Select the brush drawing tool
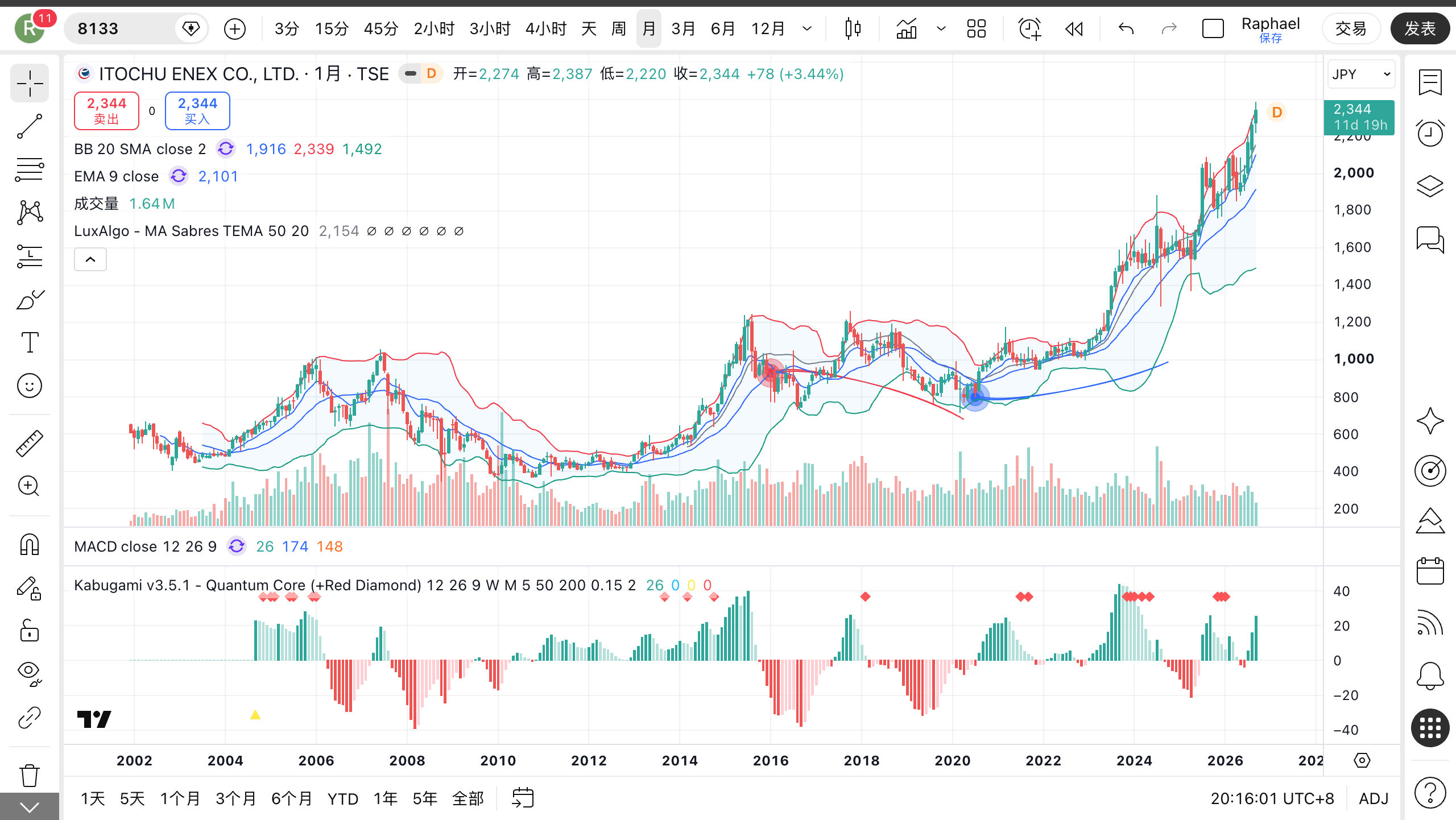 30,299
